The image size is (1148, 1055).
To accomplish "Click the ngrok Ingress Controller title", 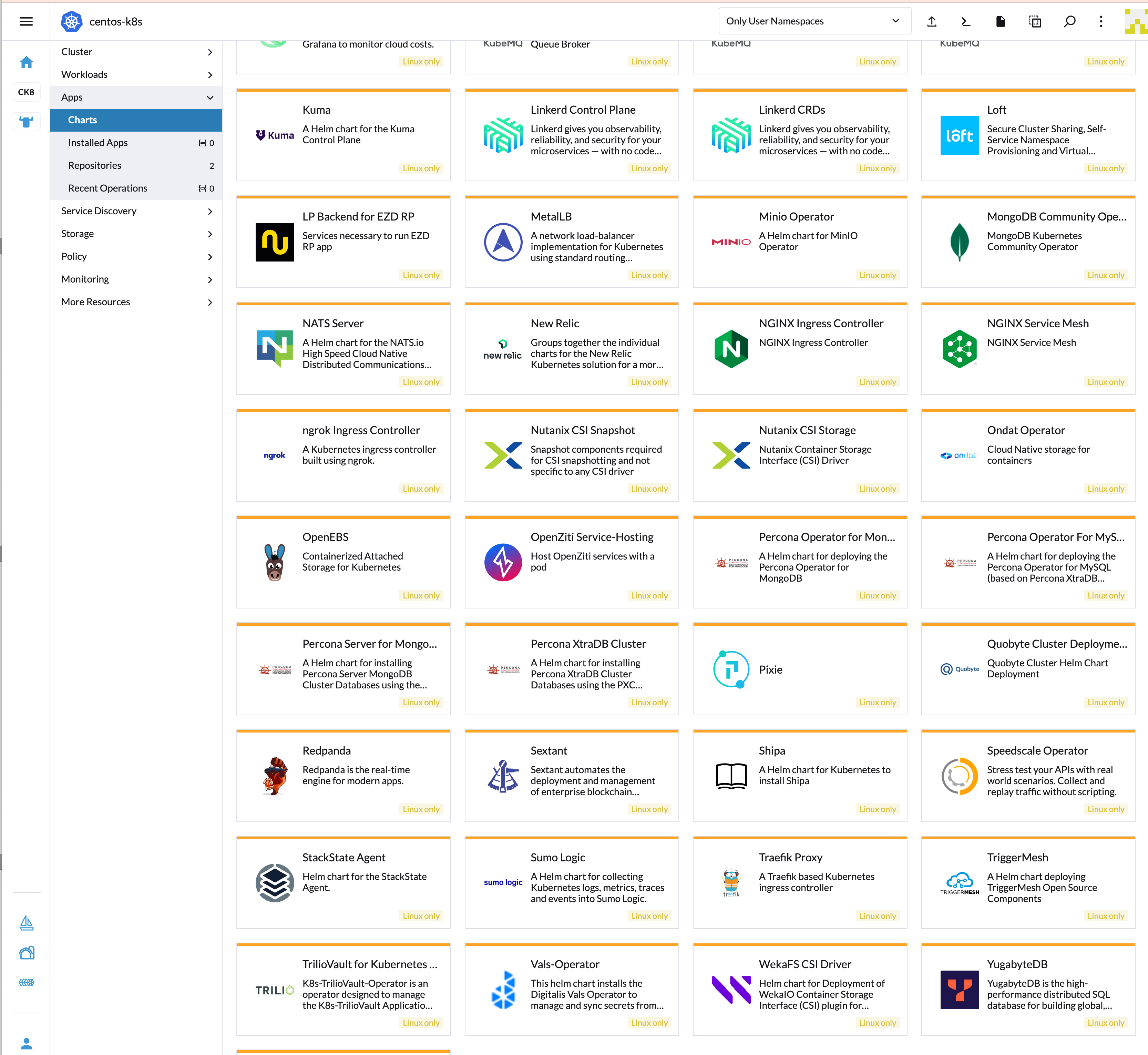I will point(361,430).
